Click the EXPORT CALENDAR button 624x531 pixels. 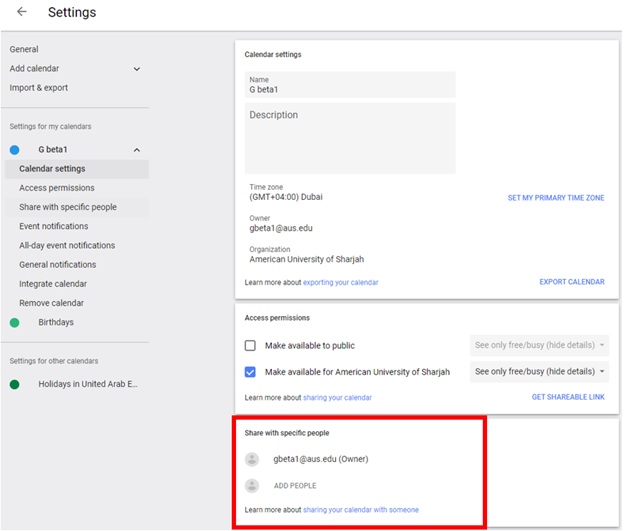tap(572, 282)
